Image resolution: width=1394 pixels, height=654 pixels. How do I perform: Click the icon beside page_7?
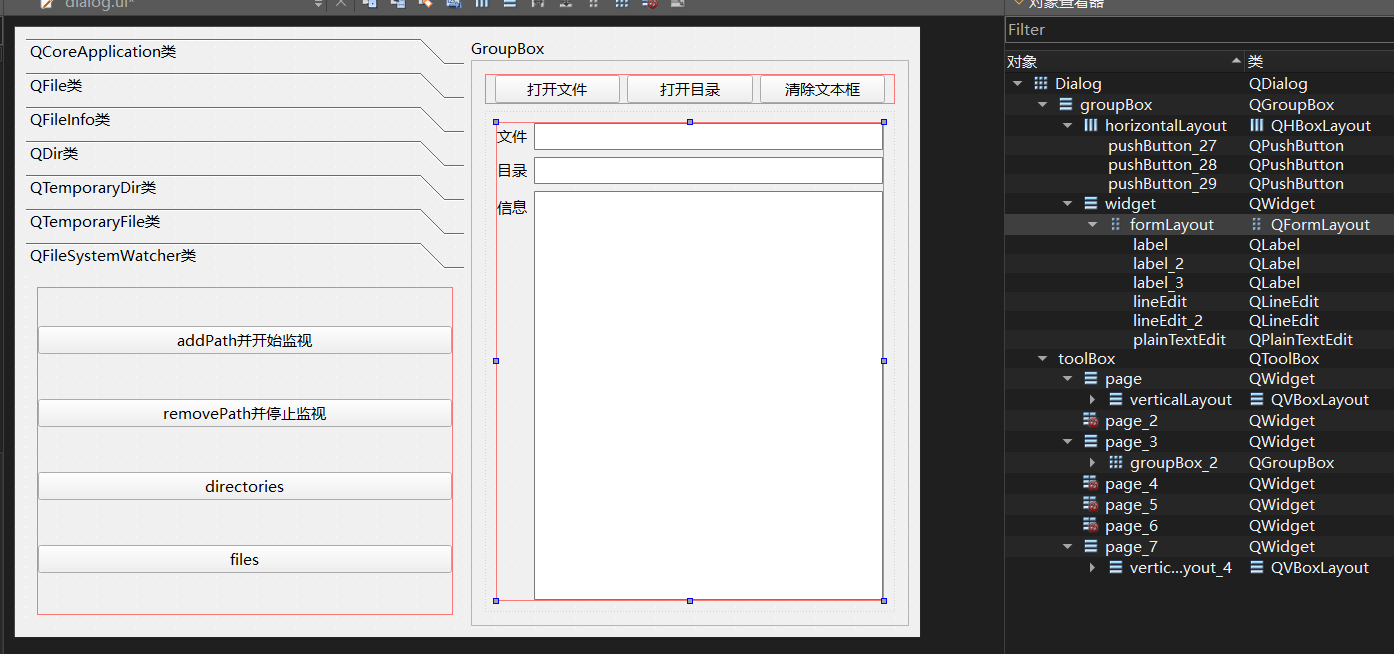[1091, 547]
